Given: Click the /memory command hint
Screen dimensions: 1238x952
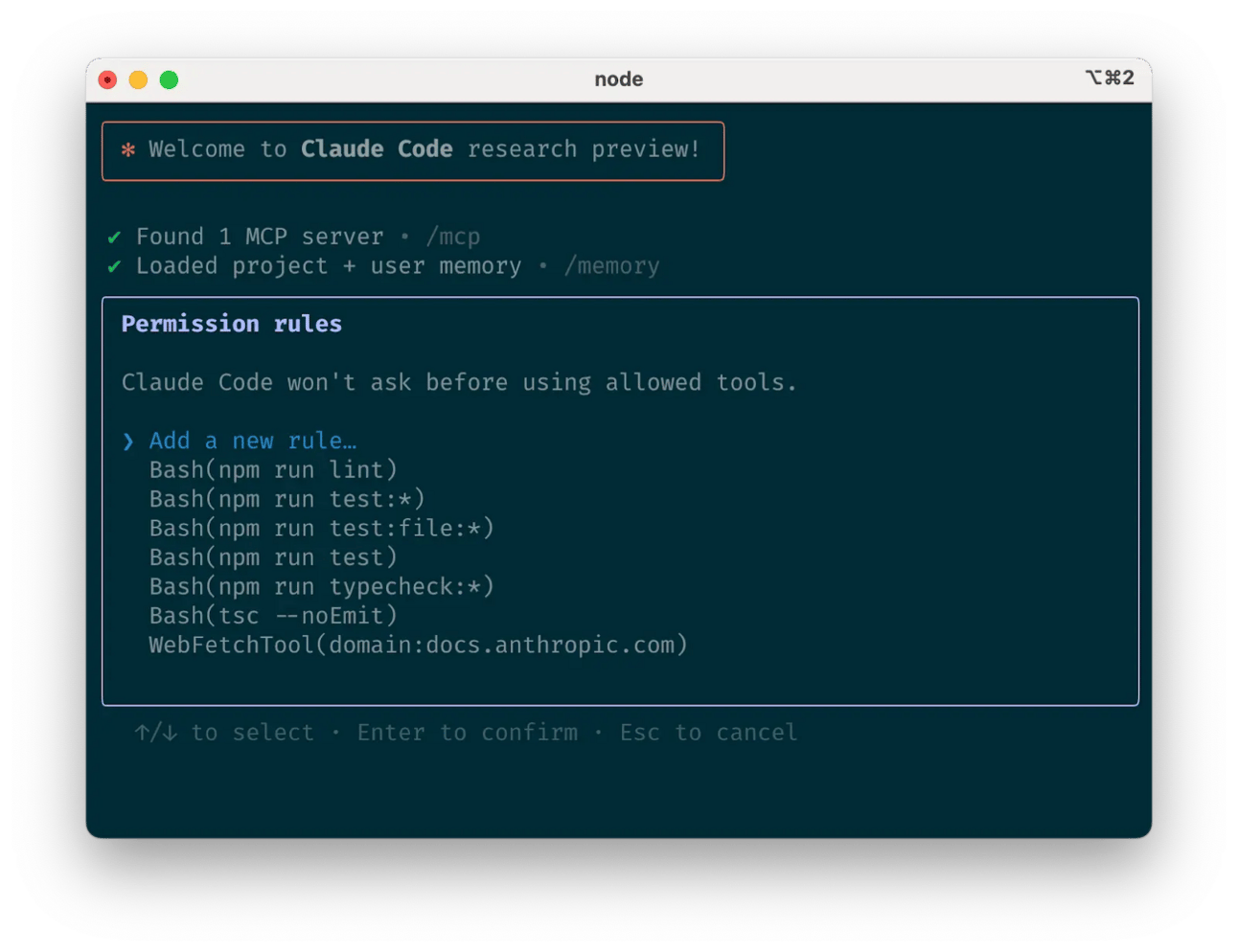Looking at the screenshot, I should [x=611, y=266].
